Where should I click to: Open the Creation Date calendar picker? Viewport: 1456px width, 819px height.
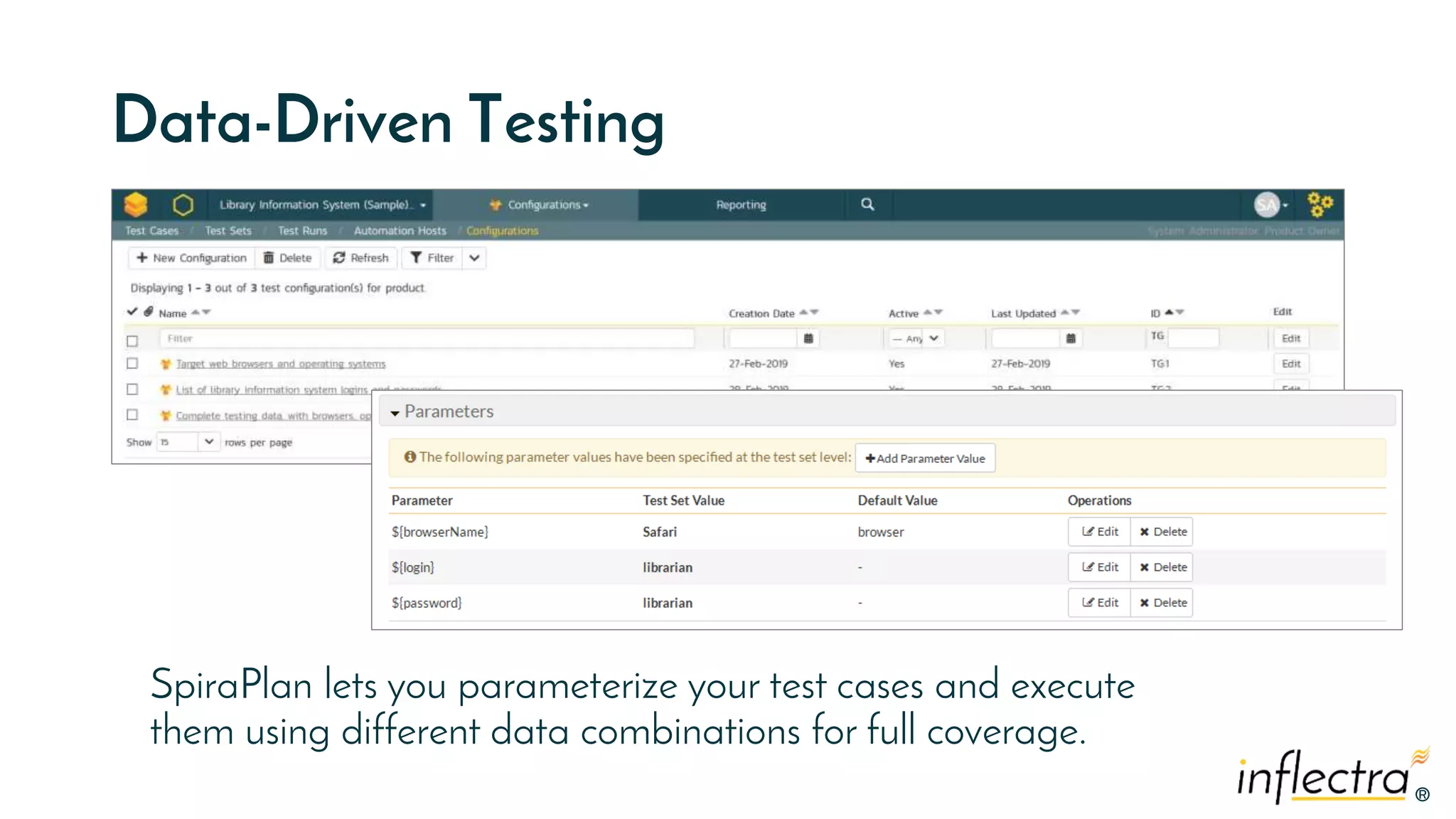[808, 338]
